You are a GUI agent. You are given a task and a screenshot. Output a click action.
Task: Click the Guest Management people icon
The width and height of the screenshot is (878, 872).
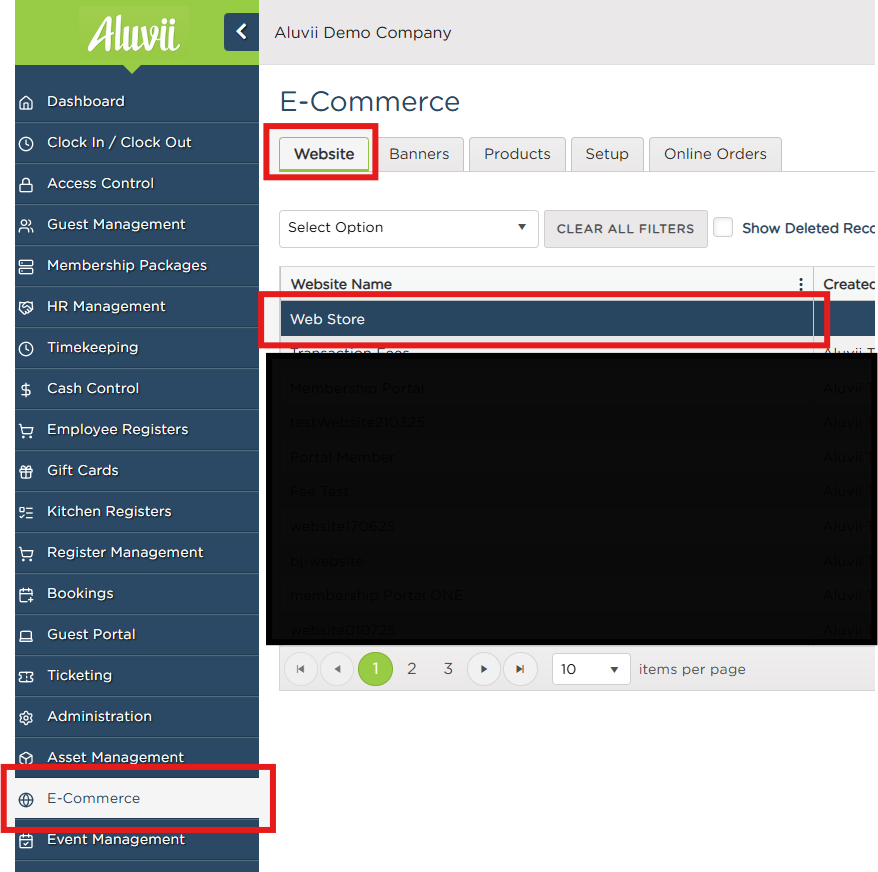(x=26, y=225)
